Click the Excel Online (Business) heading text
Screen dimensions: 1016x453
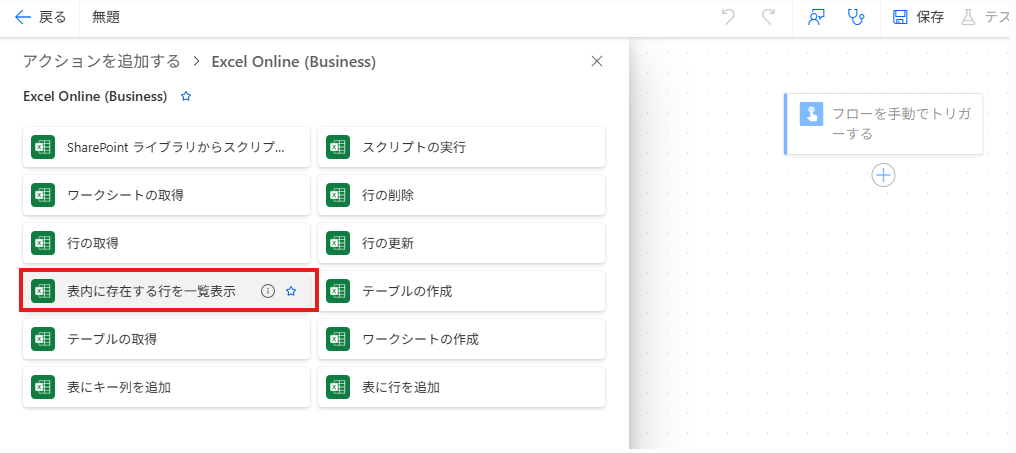tap(95, 97)
